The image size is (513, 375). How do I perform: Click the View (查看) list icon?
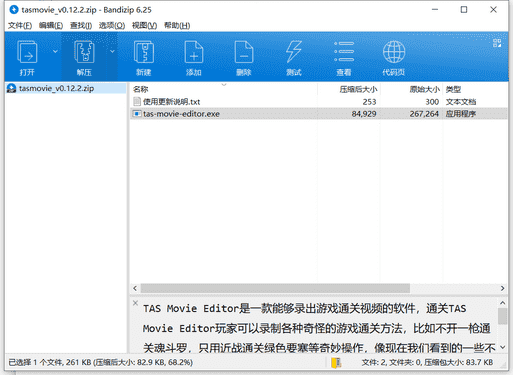point(344,52)
